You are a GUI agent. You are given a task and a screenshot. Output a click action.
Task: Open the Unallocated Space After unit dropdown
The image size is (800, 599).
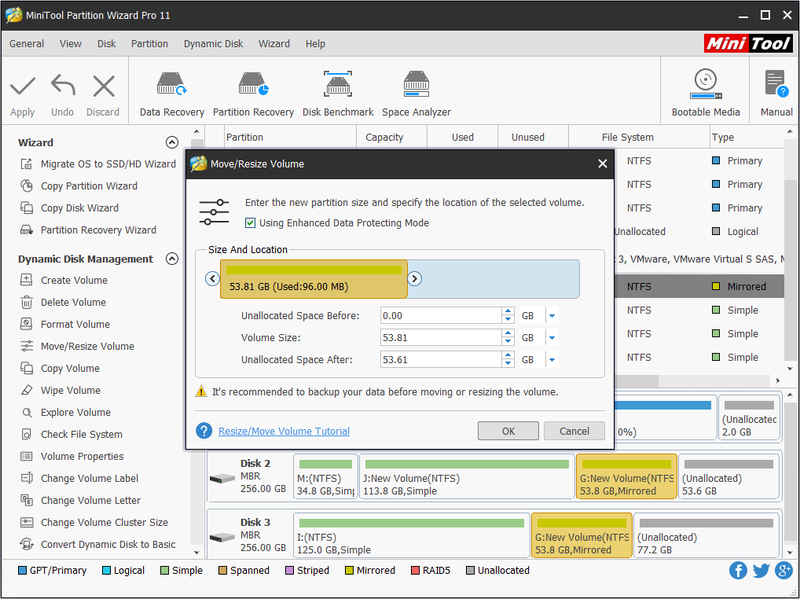[552, 360]
